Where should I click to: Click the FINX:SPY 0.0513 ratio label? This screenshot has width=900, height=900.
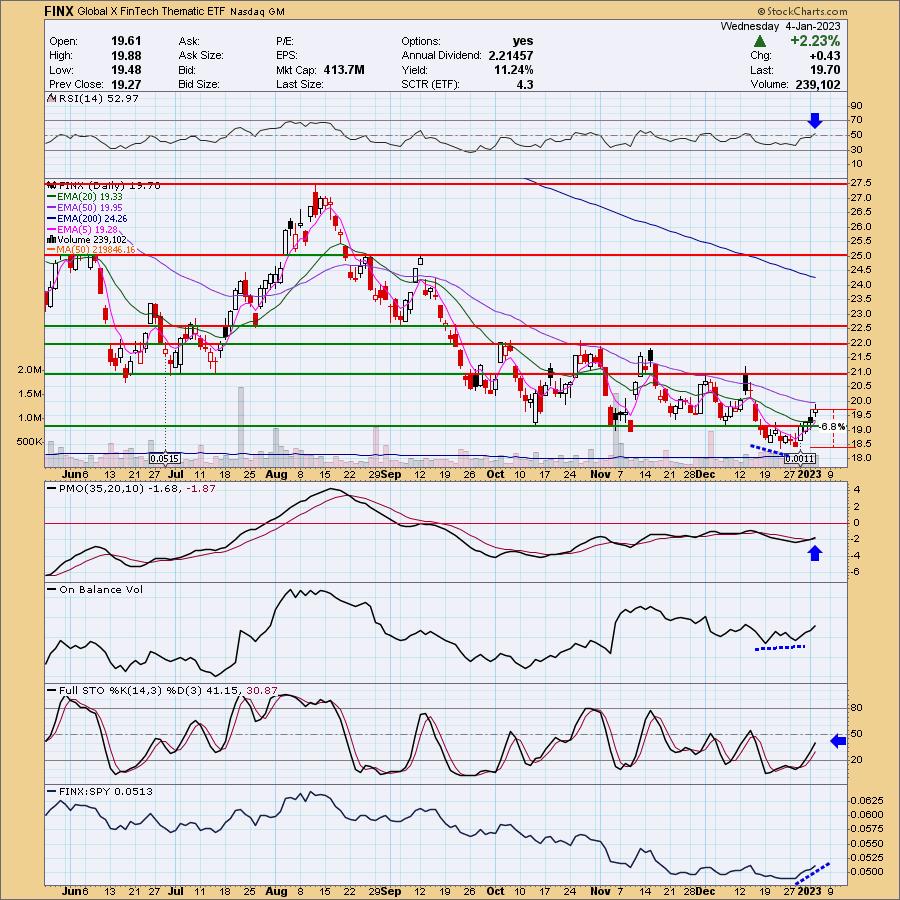[x=106, y=792]
